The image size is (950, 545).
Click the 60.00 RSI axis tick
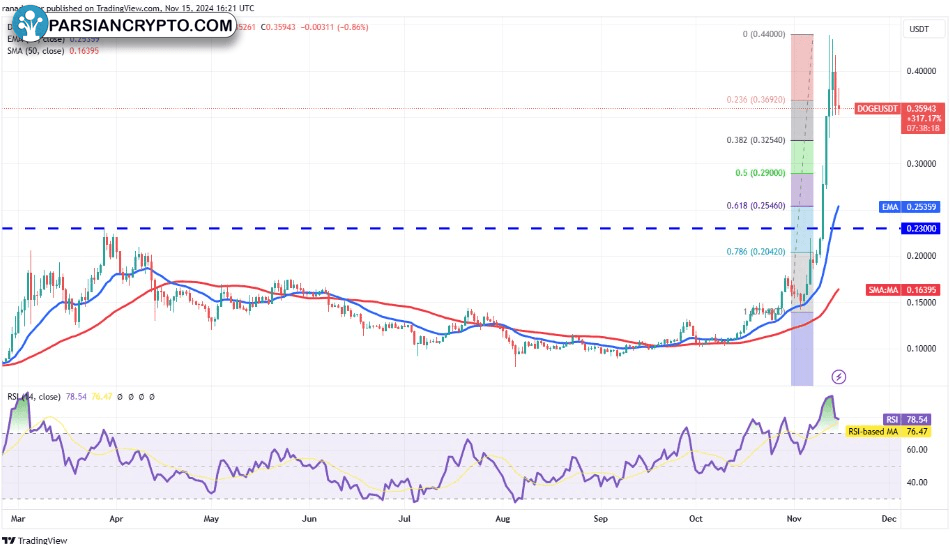(x=917, y=449)
